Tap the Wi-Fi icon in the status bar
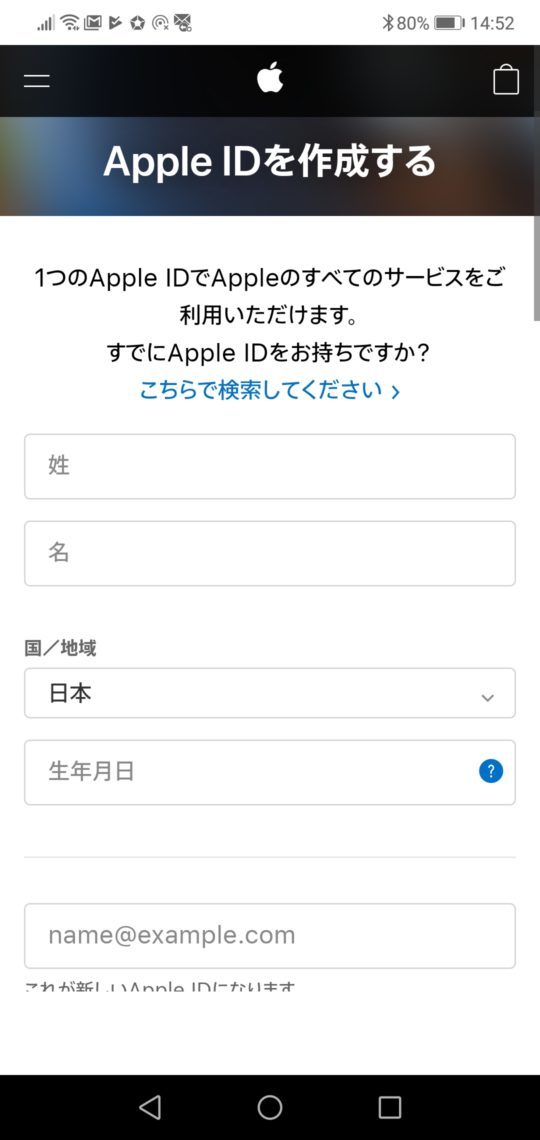 (x=70, y=23)
